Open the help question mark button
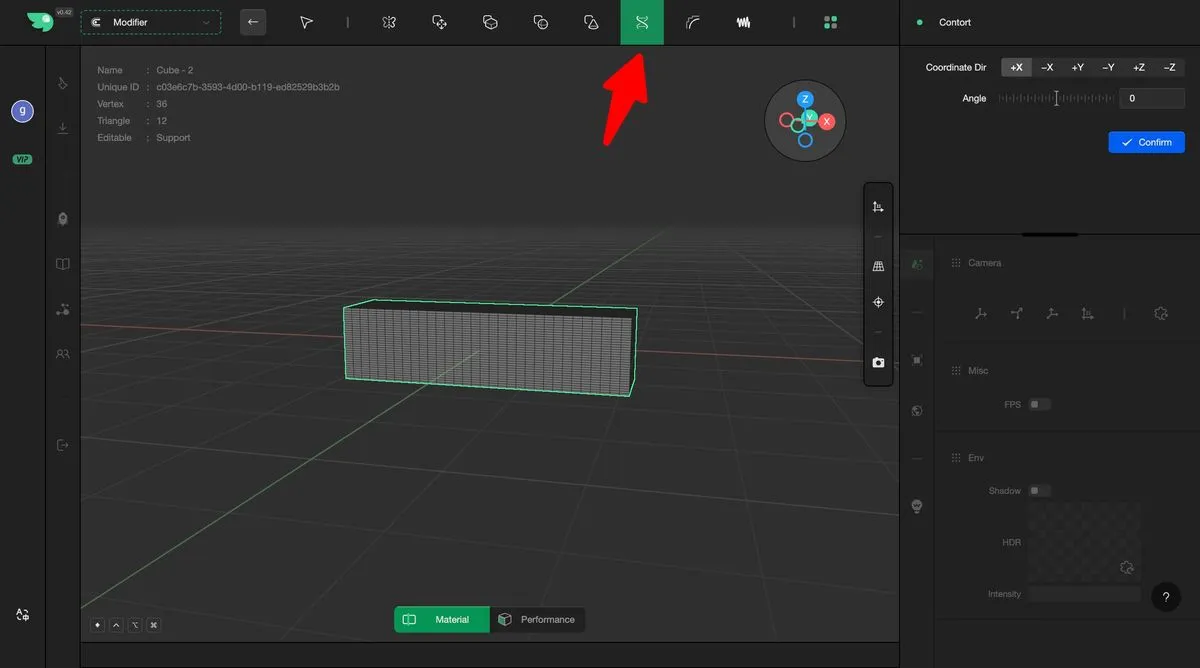The height and width of the screenshot is (668, 1200). click(1165, 597)
